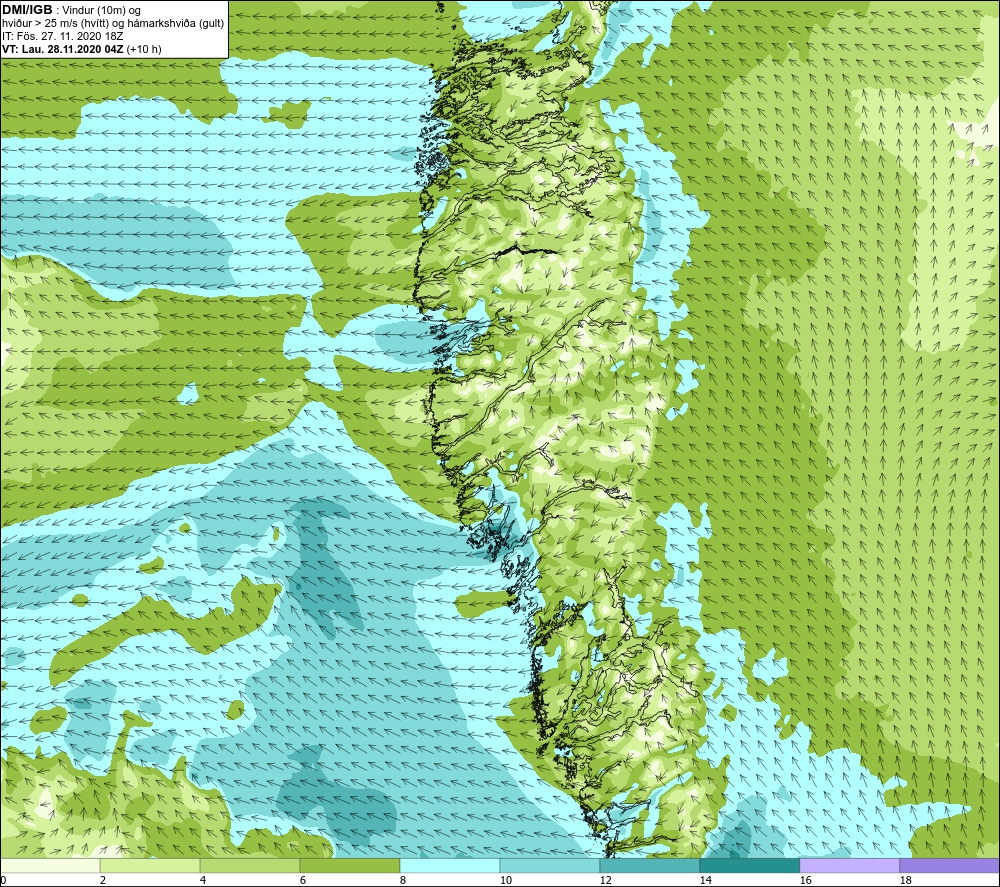1000x887 pixels.
Task: Click the "DMI/IGB" title in the info box
Action: point(27,10)
